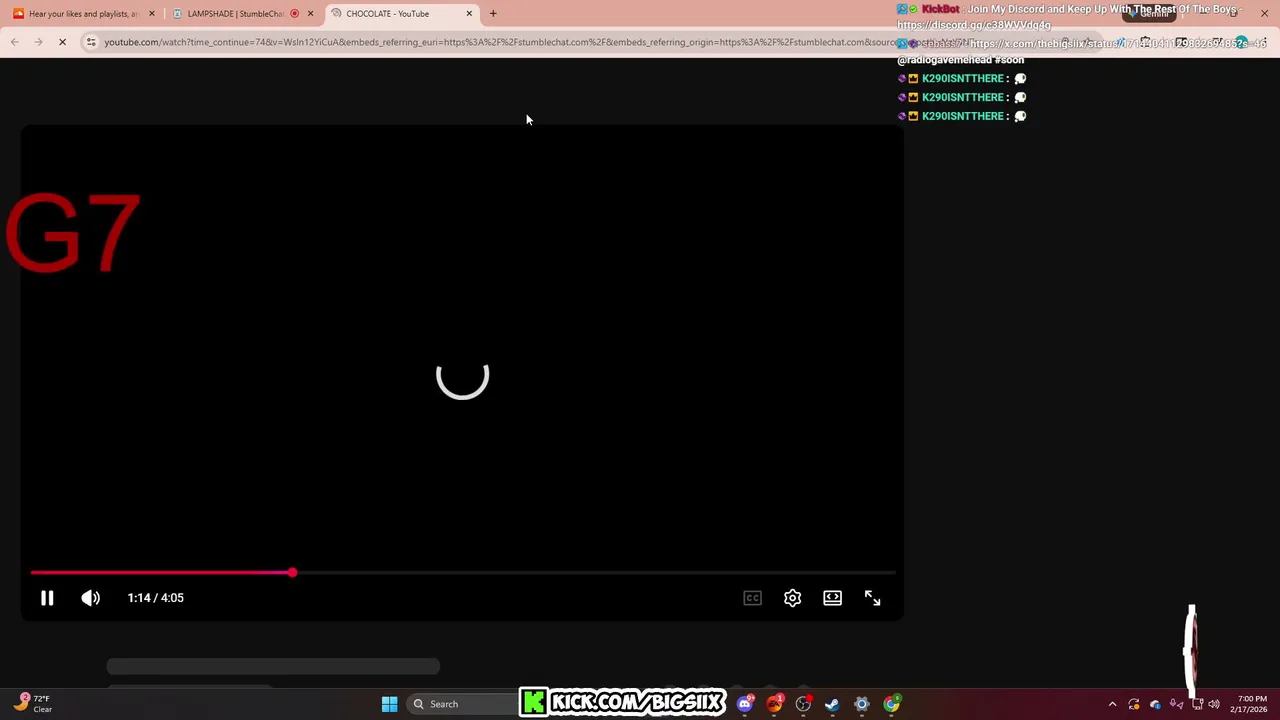Click the microphone in-use tray icon

[x=1177, y=704]
